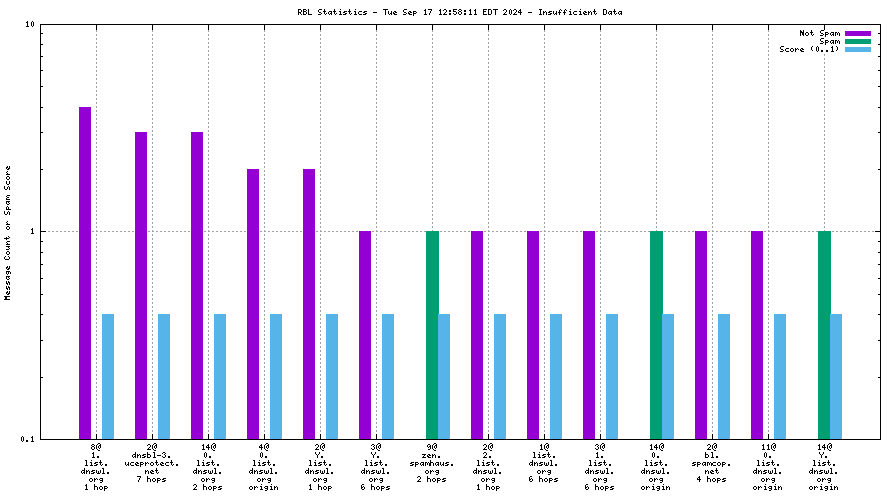
Task: Click the Y-axis tick label 10
Action: coord(31,24)
